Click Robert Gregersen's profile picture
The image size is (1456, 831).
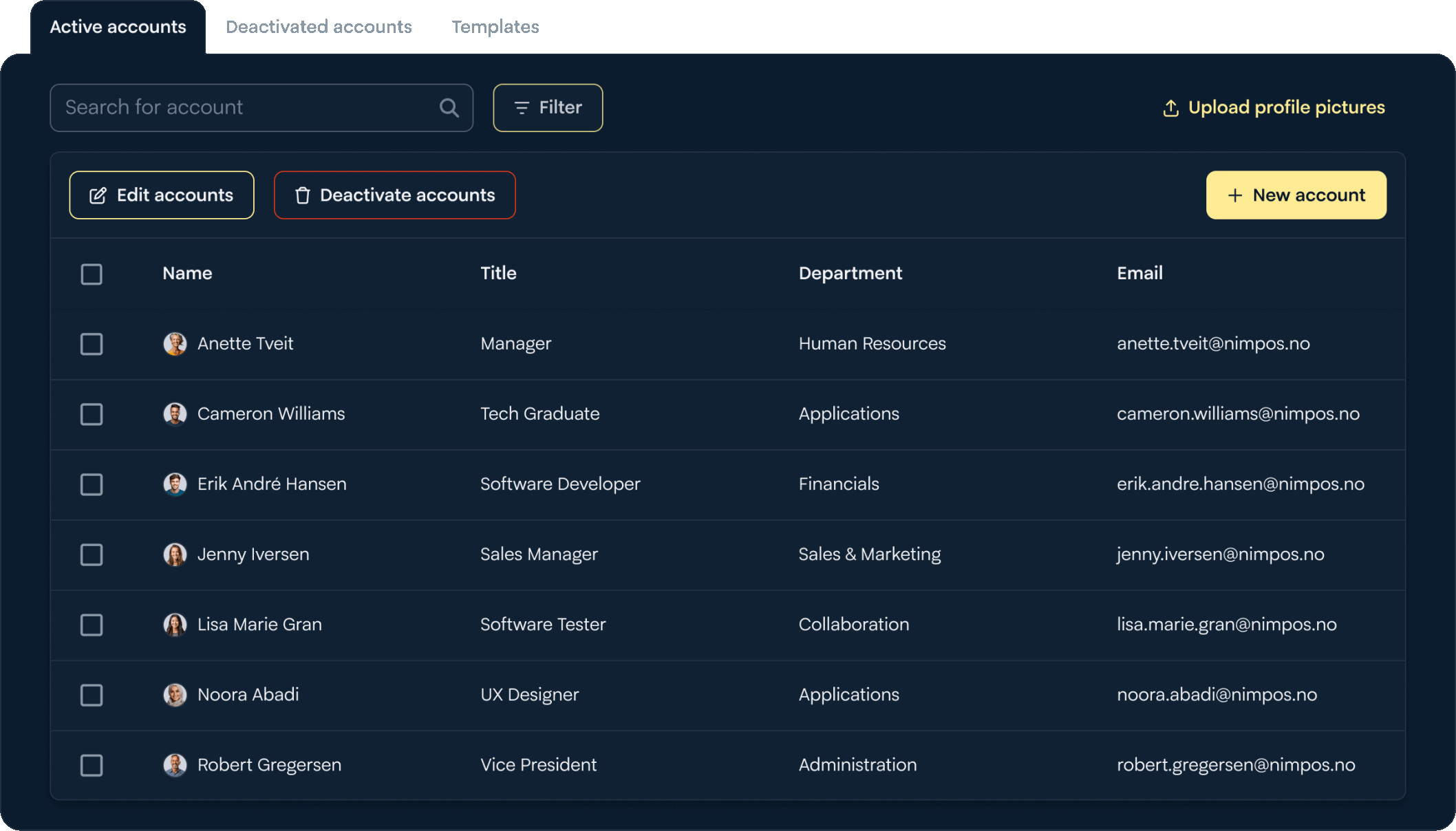click(x=175, y=765)
